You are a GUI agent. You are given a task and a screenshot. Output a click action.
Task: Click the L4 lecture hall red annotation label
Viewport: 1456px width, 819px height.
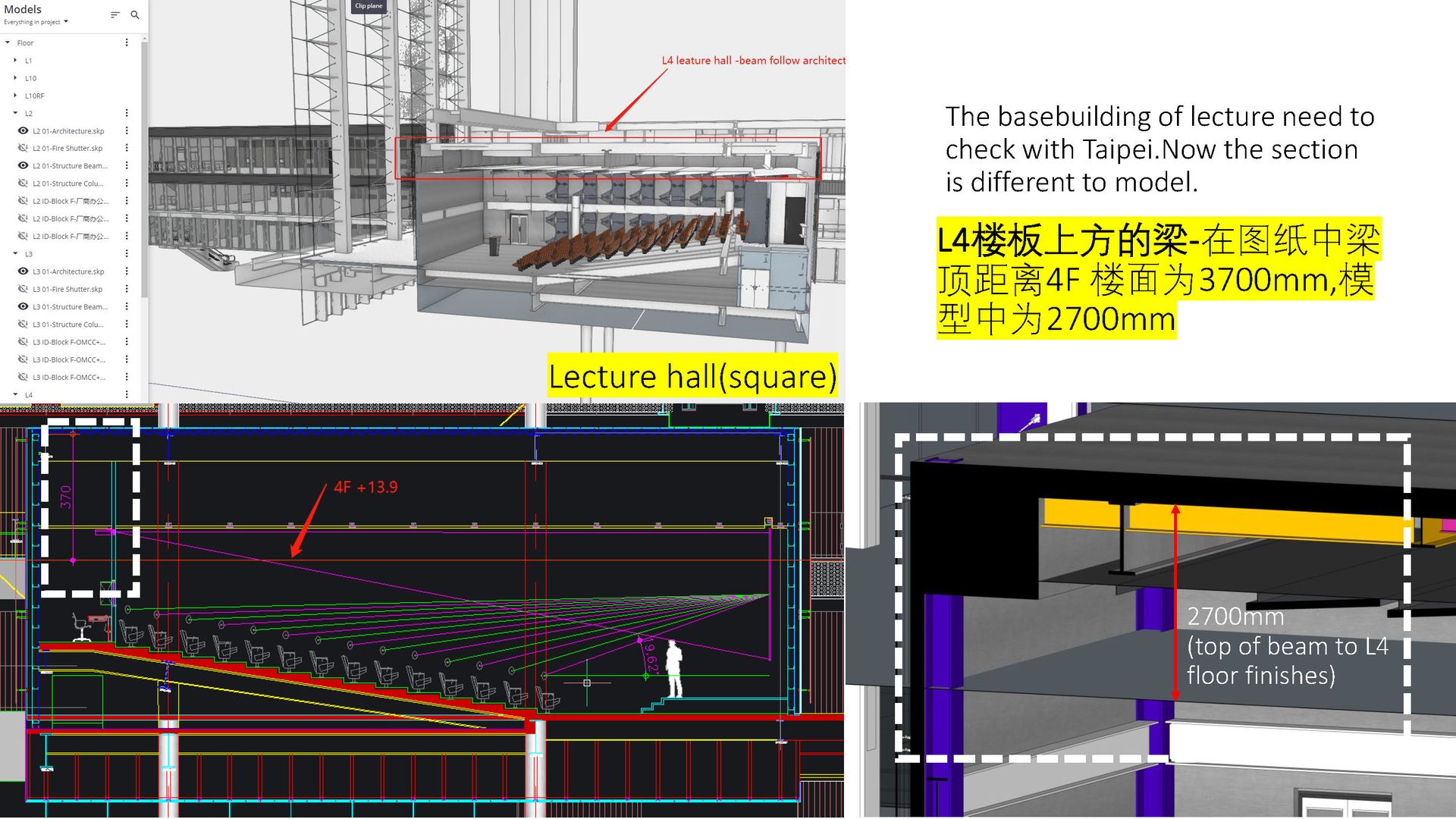click(753, 61)
